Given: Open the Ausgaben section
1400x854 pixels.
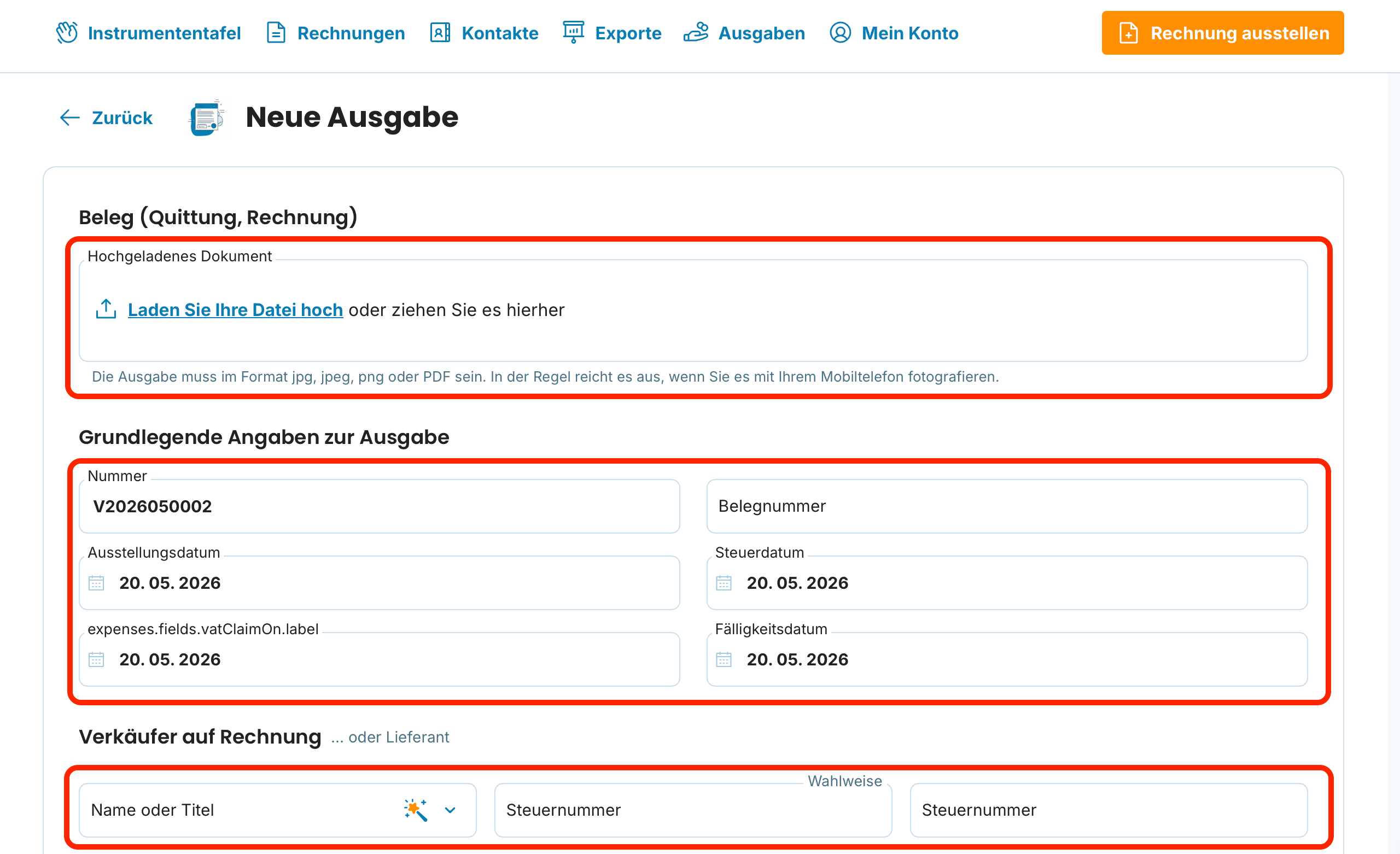Looking at the screenshot, I should (x=744, y=33).
